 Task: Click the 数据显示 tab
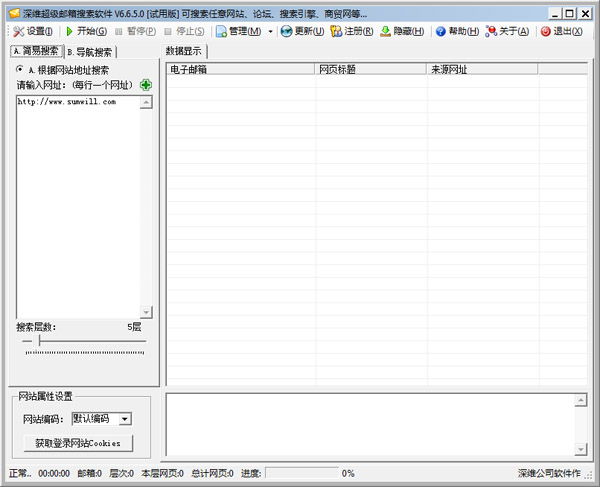pos(186,51)
